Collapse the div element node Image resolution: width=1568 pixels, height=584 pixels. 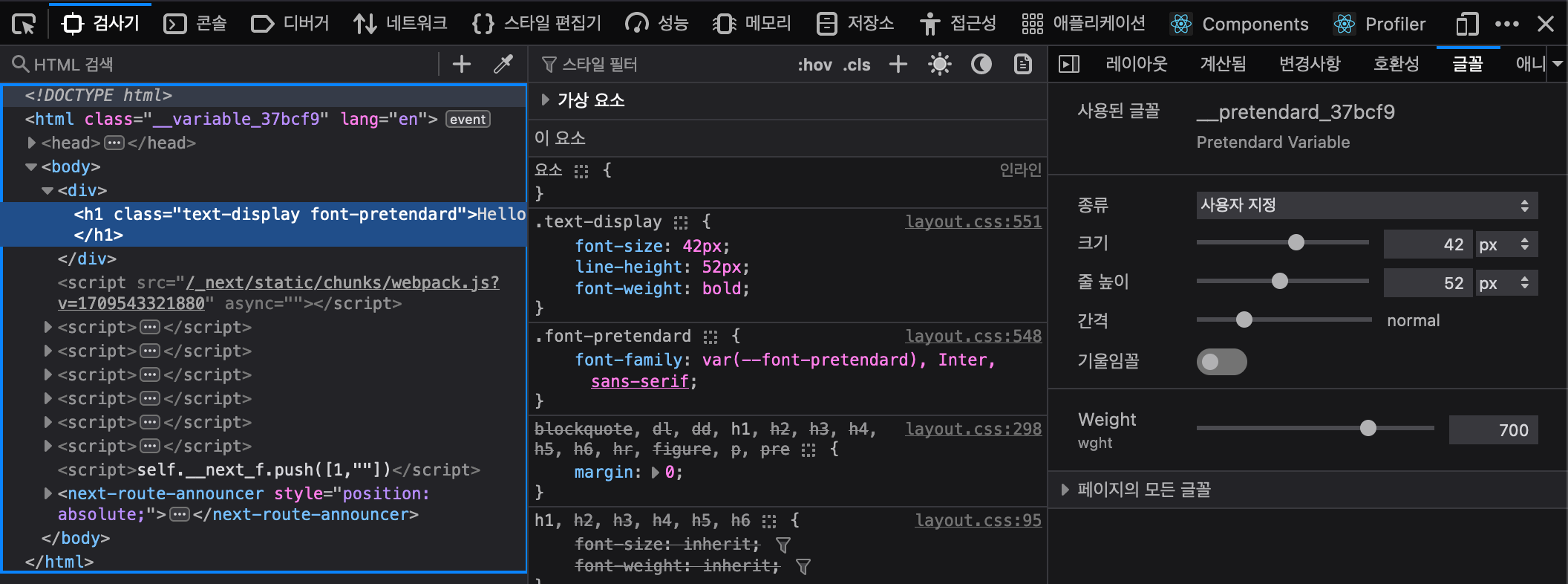tap(48, 190)
